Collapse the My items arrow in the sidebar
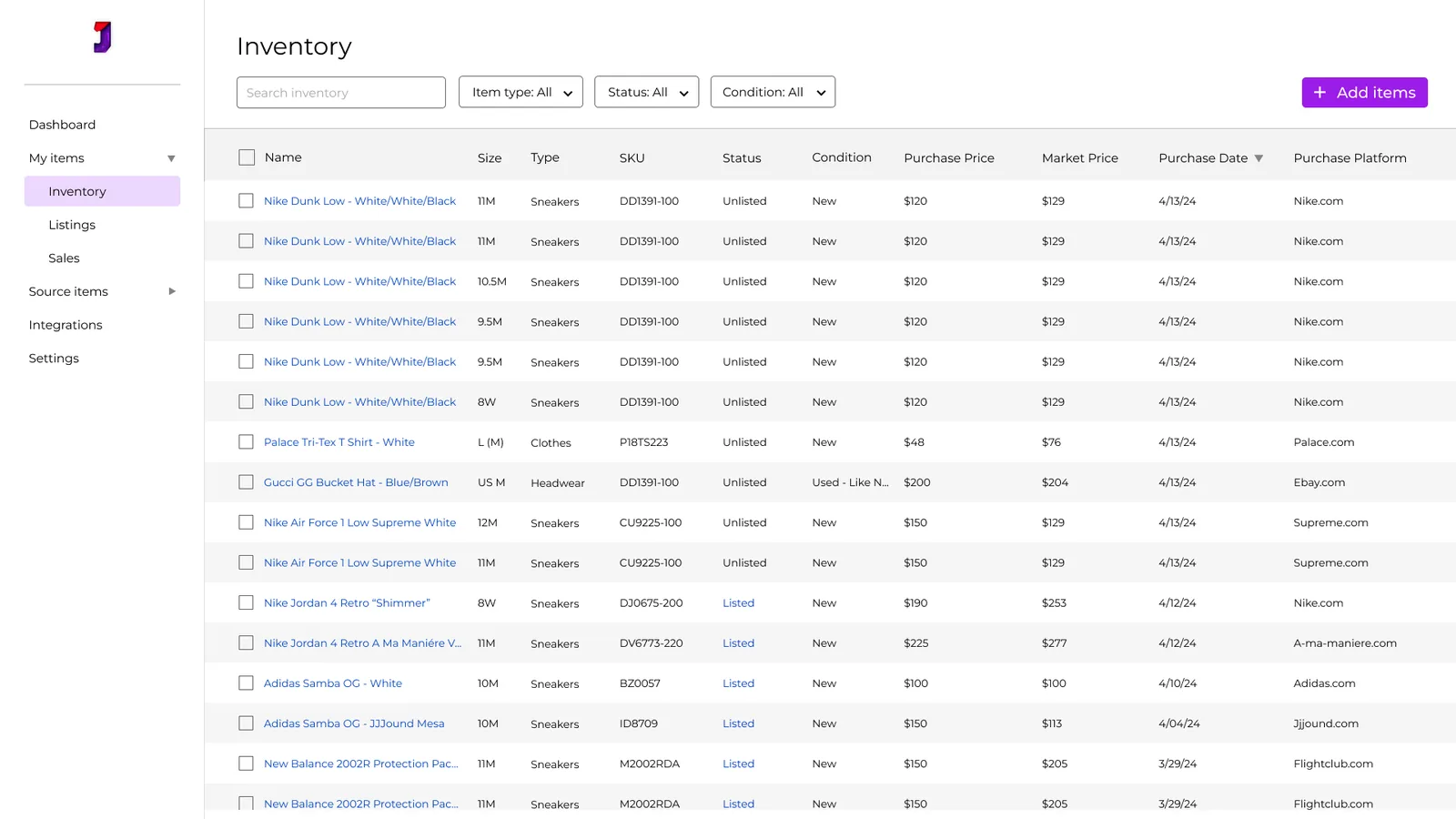 click(x=171, y=158)
